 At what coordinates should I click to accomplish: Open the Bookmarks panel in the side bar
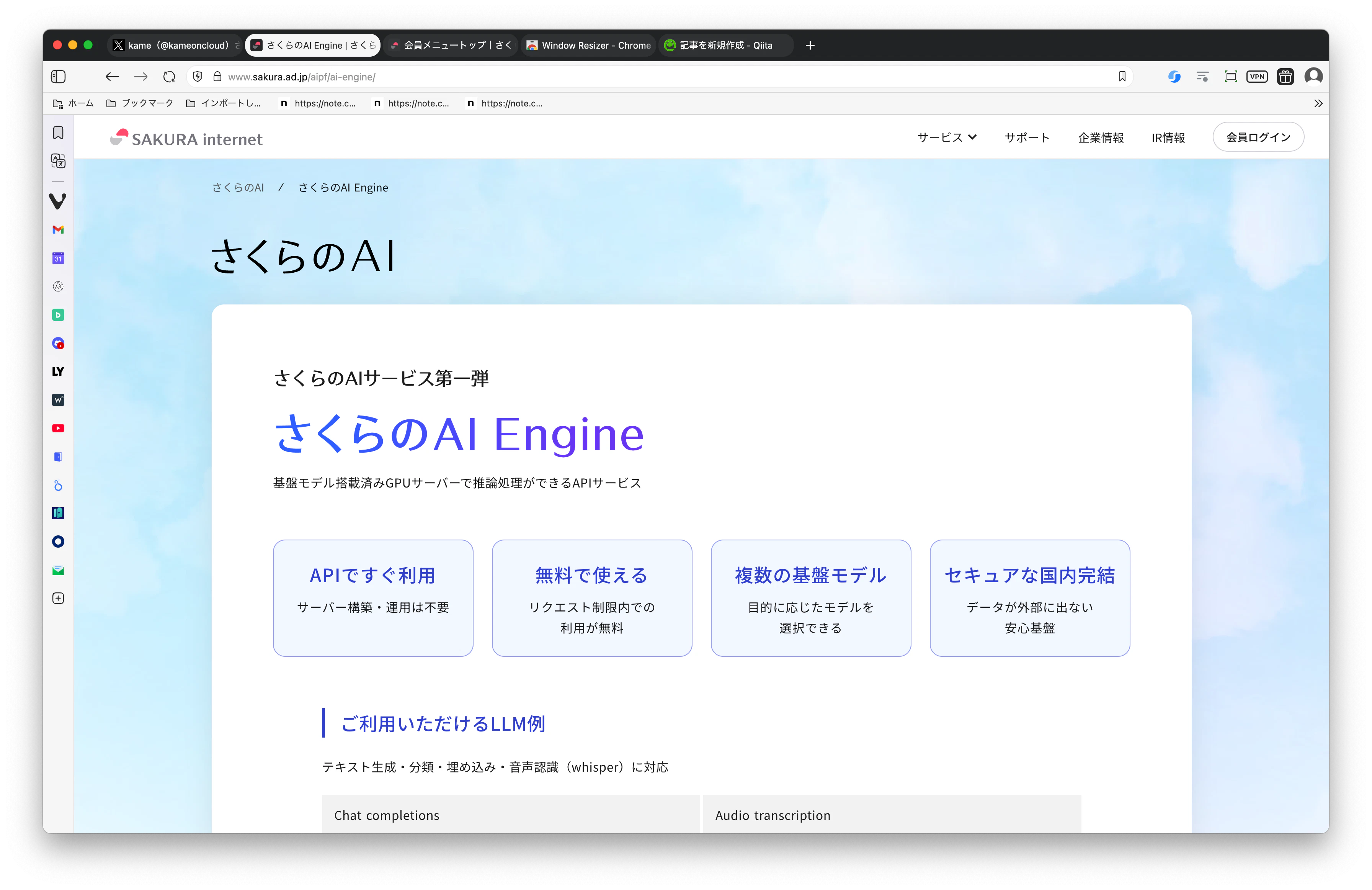tap(58, 133)
